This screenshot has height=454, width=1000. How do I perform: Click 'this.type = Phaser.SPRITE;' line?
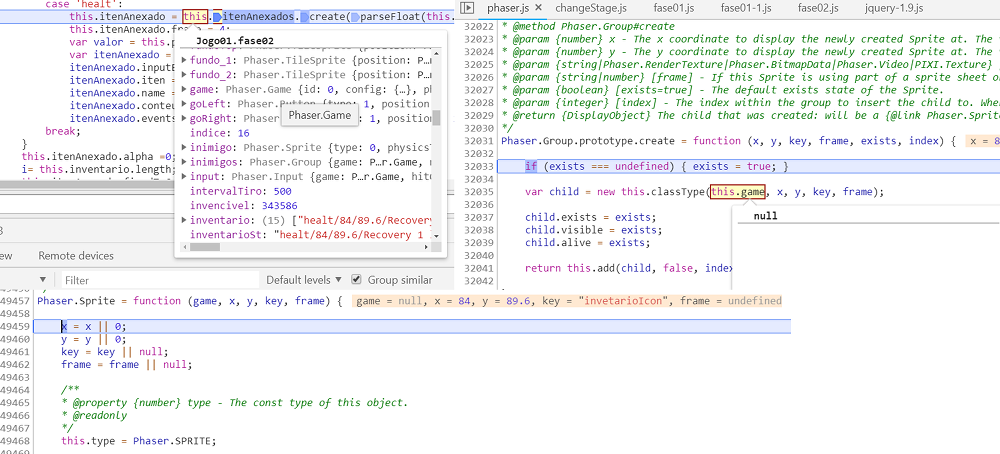[x=138, y=441]
